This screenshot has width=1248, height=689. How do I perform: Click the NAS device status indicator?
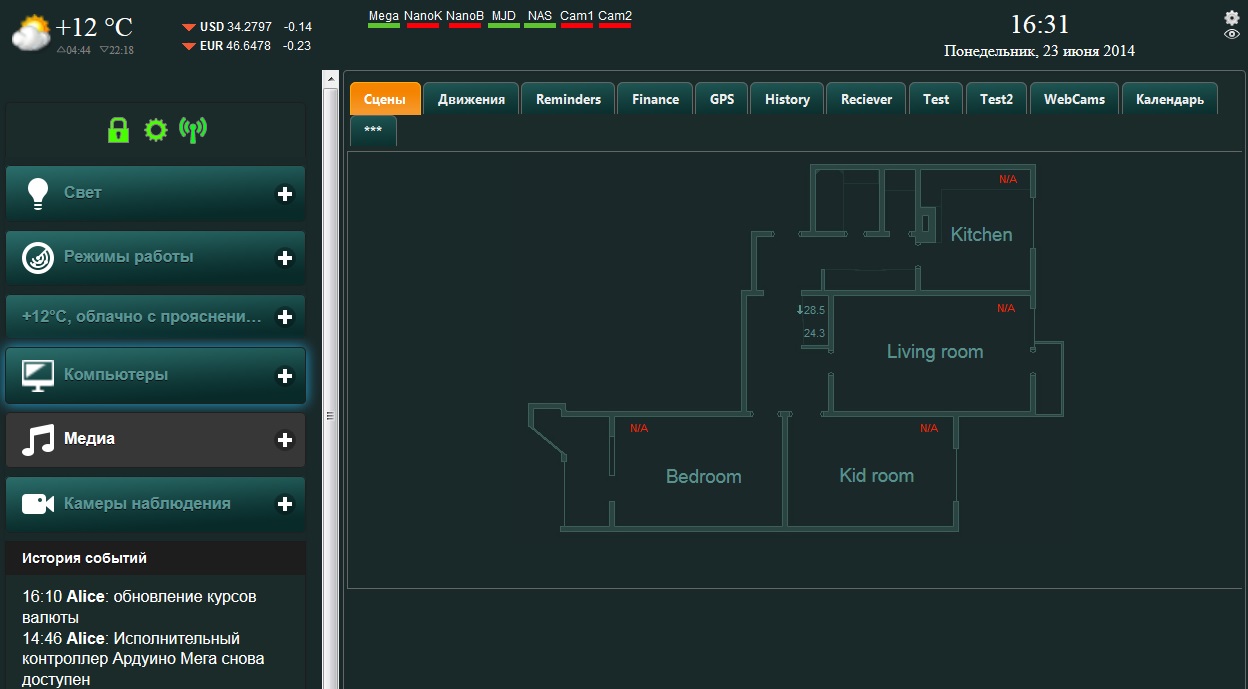pos(540,18)
